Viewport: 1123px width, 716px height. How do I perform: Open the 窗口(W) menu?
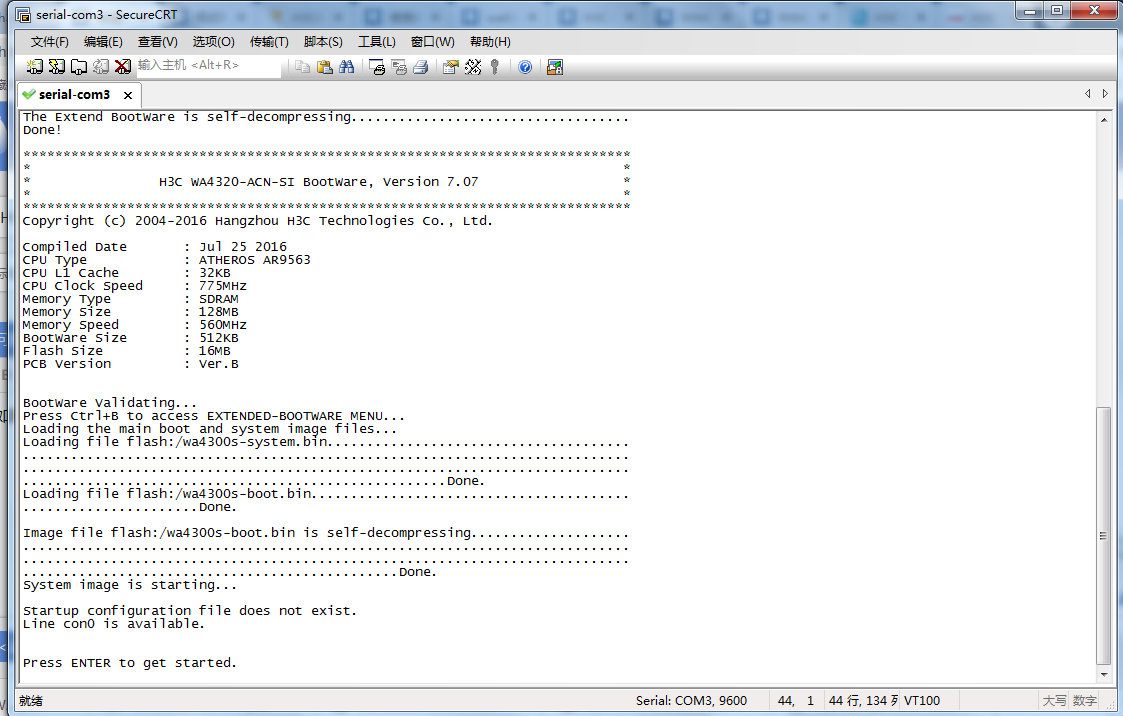(x=433, y=42)
